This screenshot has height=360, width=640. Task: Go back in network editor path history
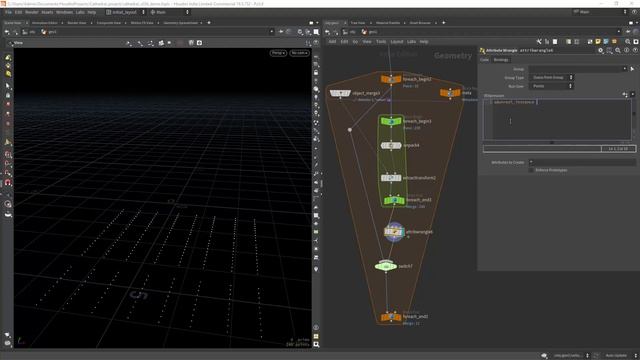coord(327,32)
